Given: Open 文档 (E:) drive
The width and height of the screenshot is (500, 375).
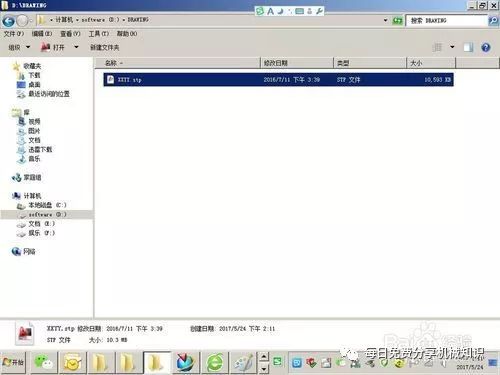Looking at the screenshot, I should [41, 224].
